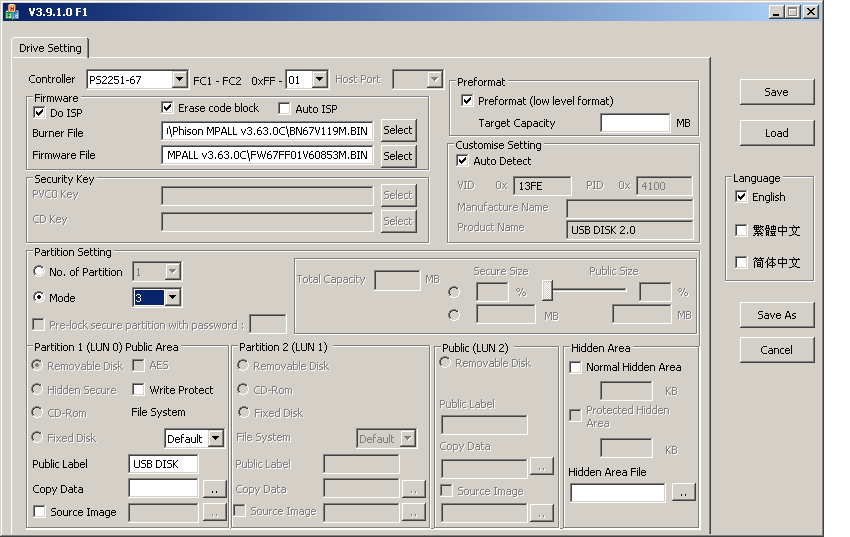Open Partition 2 File System dropdown
Image resolution: width=850 pixels, height=537 pixels.
pos(408,438)
